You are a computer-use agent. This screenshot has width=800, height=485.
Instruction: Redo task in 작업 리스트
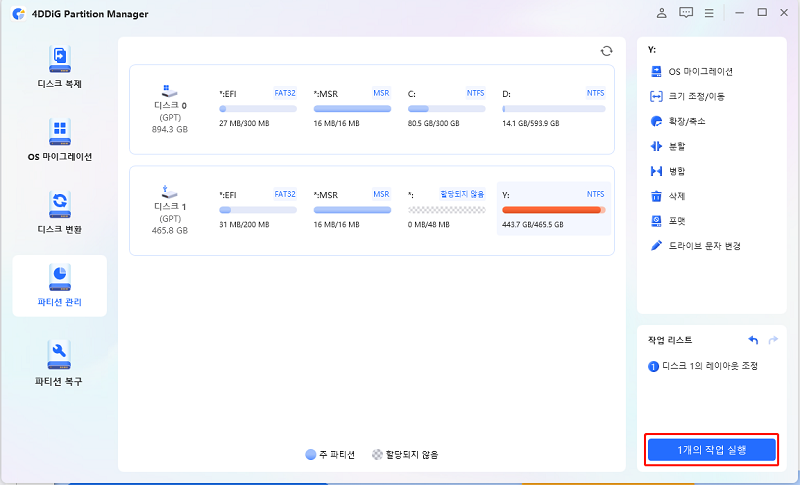773,340
